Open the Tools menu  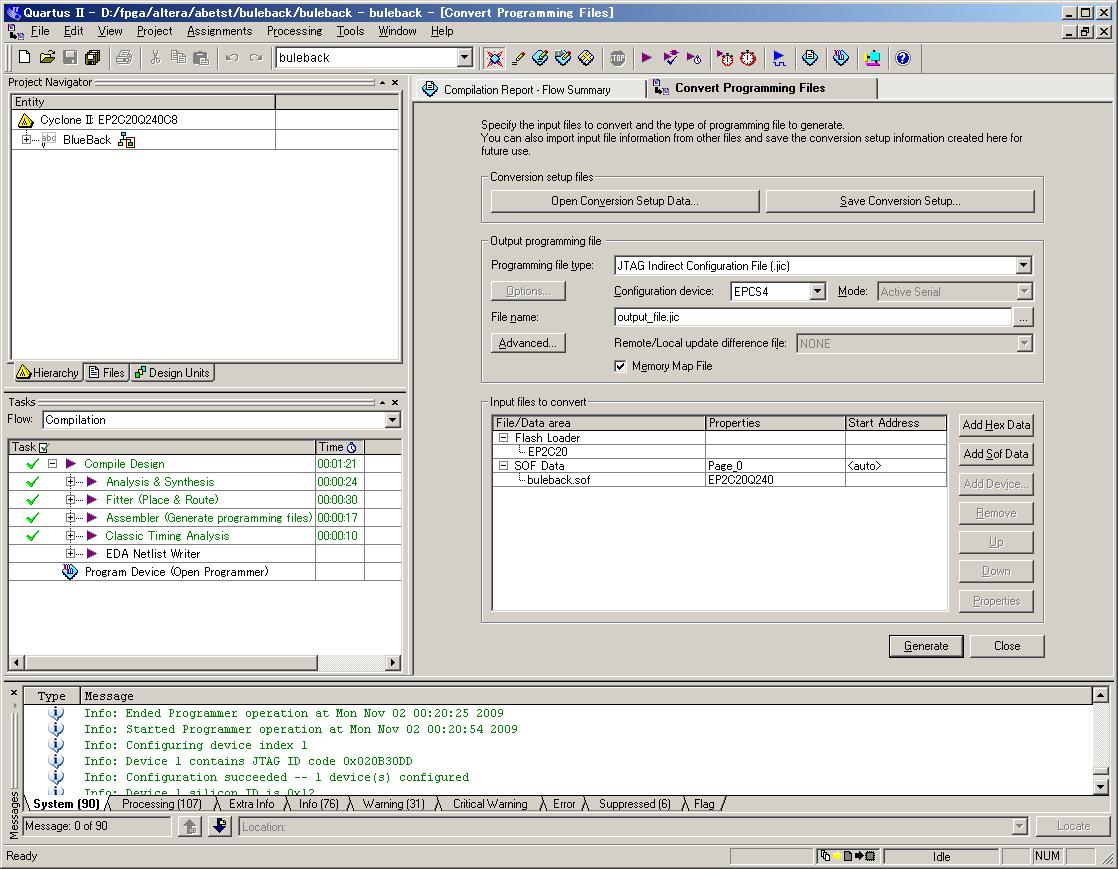pos(350,31)
